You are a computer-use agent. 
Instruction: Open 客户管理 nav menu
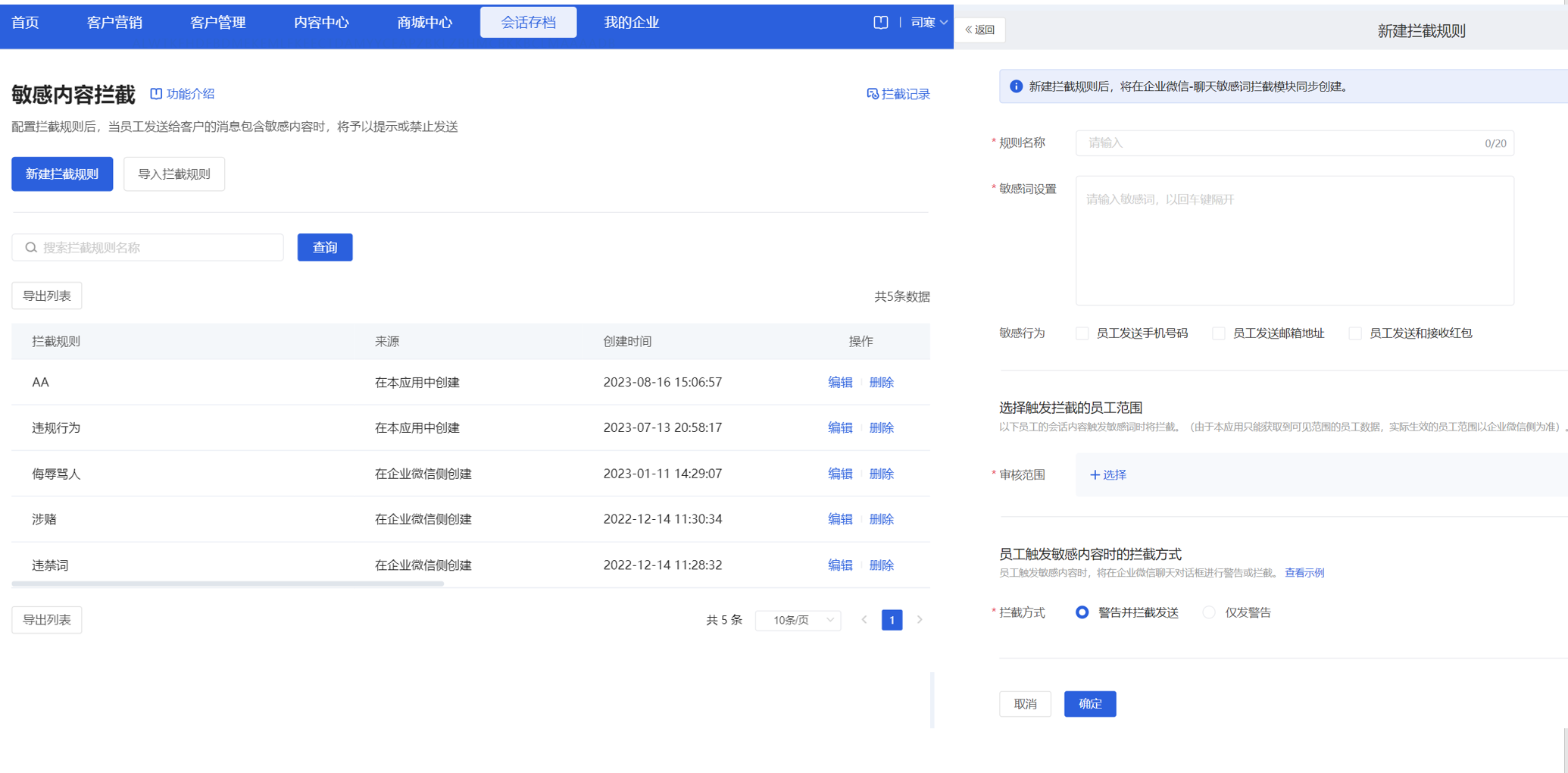[218, 23]
